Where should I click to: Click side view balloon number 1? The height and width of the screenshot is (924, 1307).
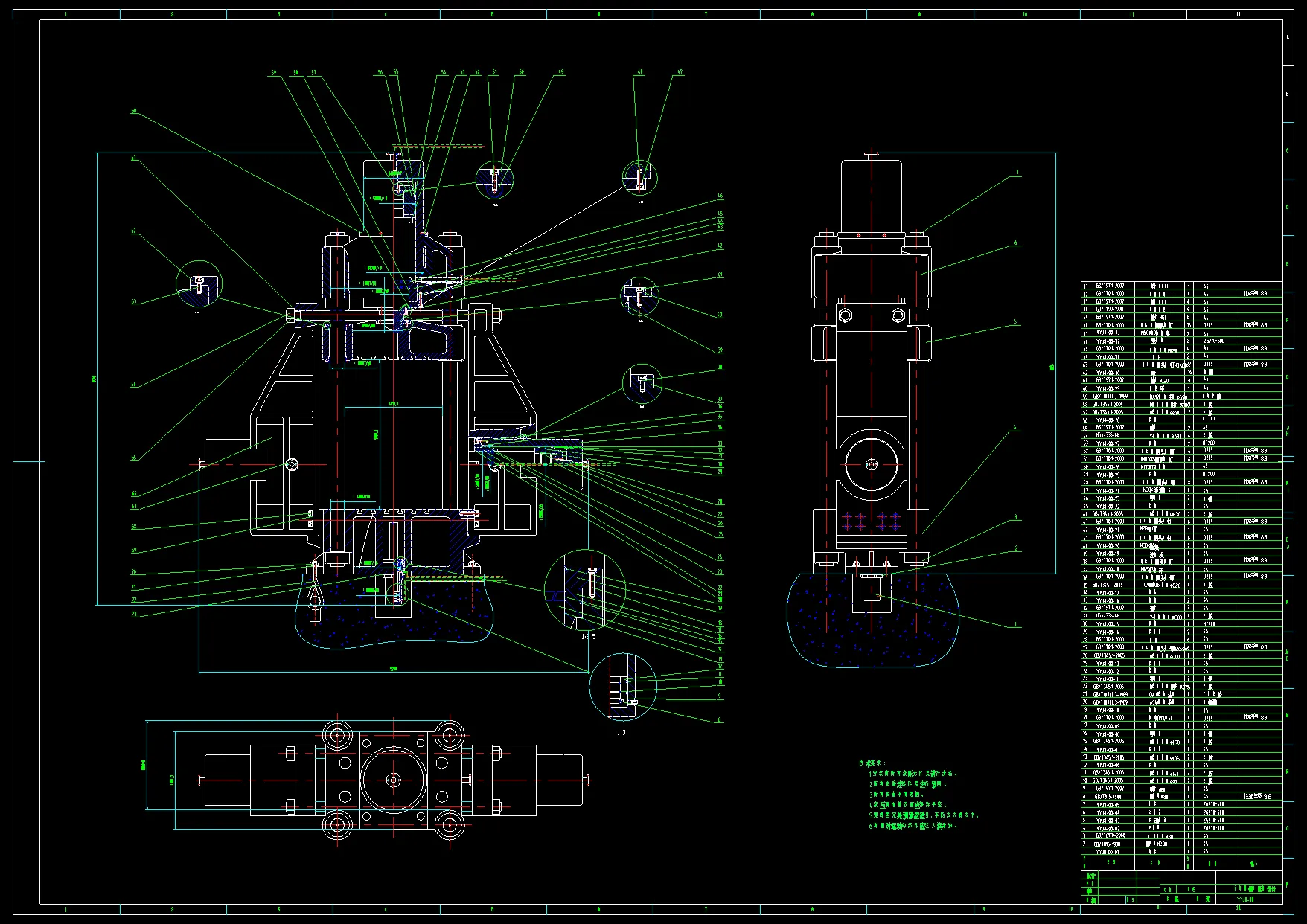click(x=1015, y=626)
